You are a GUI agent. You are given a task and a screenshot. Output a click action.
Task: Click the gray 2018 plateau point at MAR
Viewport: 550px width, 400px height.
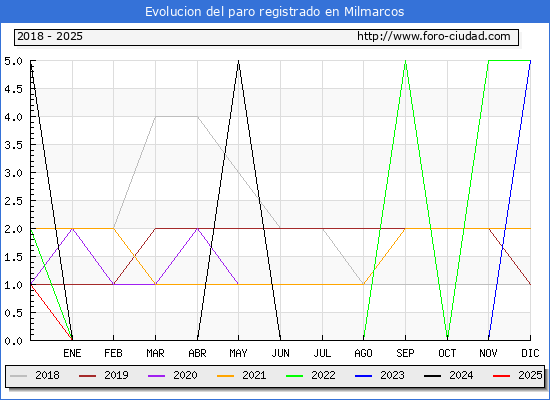pos(155,116)
